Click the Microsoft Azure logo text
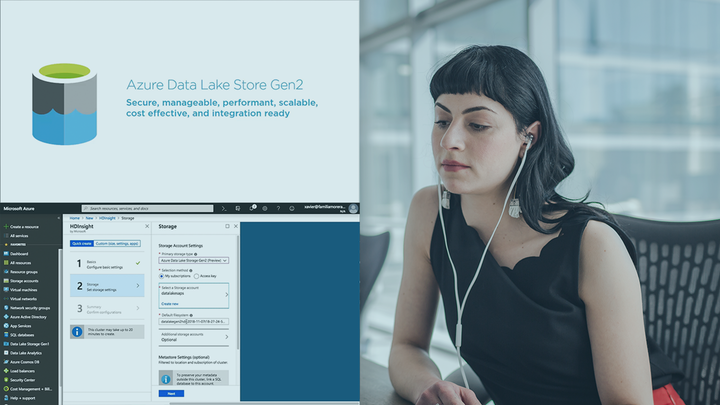 (x=19, y=208)
